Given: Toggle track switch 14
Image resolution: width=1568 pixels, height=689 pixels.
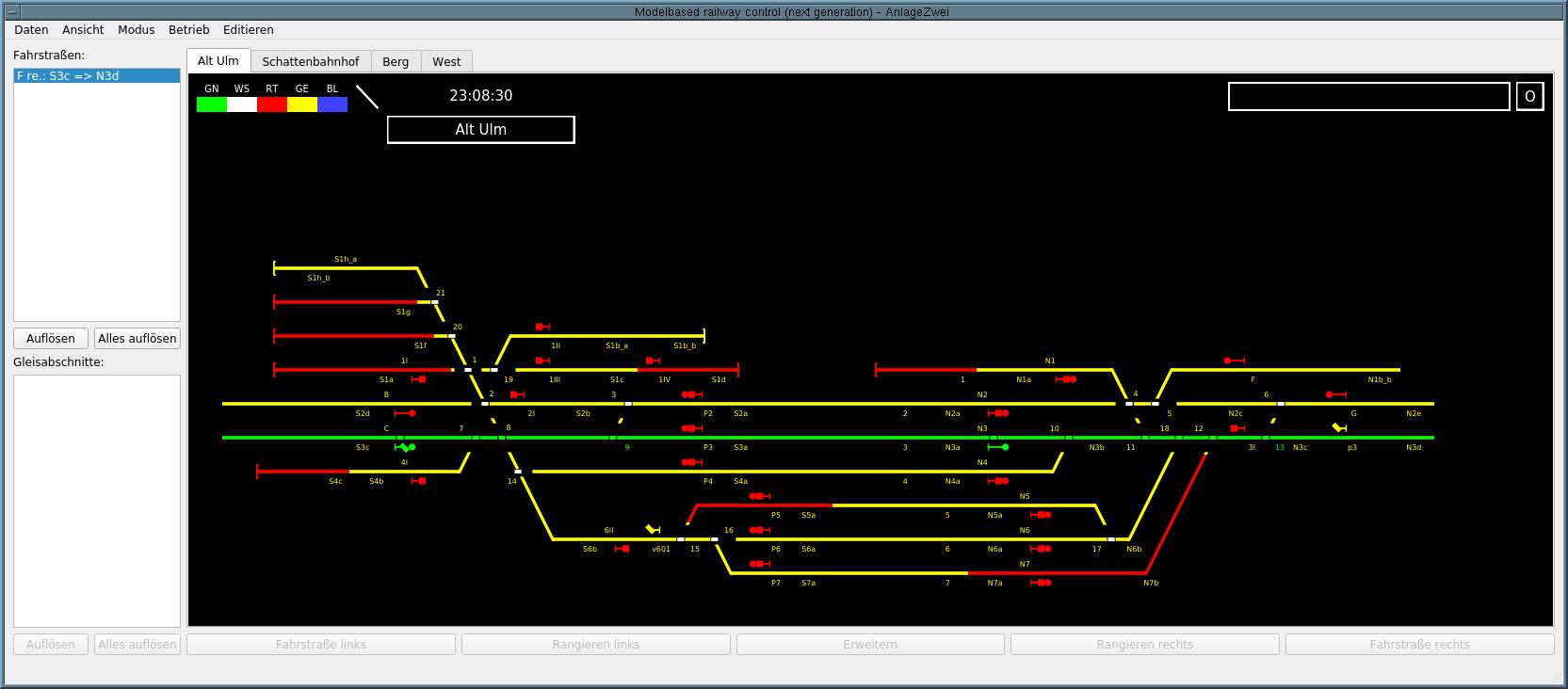Looking at the screenshot, I should 518,472.
